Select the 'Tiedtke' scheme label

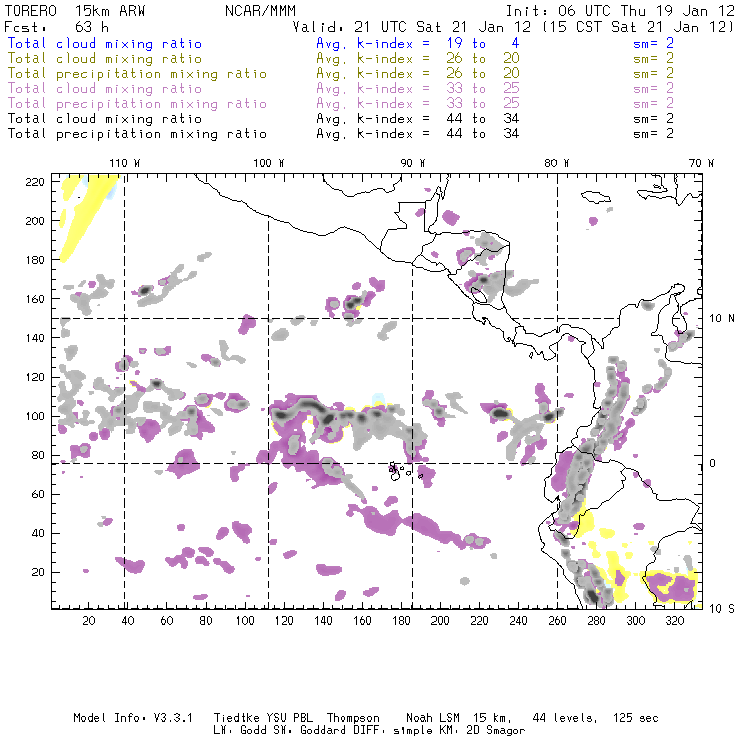[x=237, y=718]
